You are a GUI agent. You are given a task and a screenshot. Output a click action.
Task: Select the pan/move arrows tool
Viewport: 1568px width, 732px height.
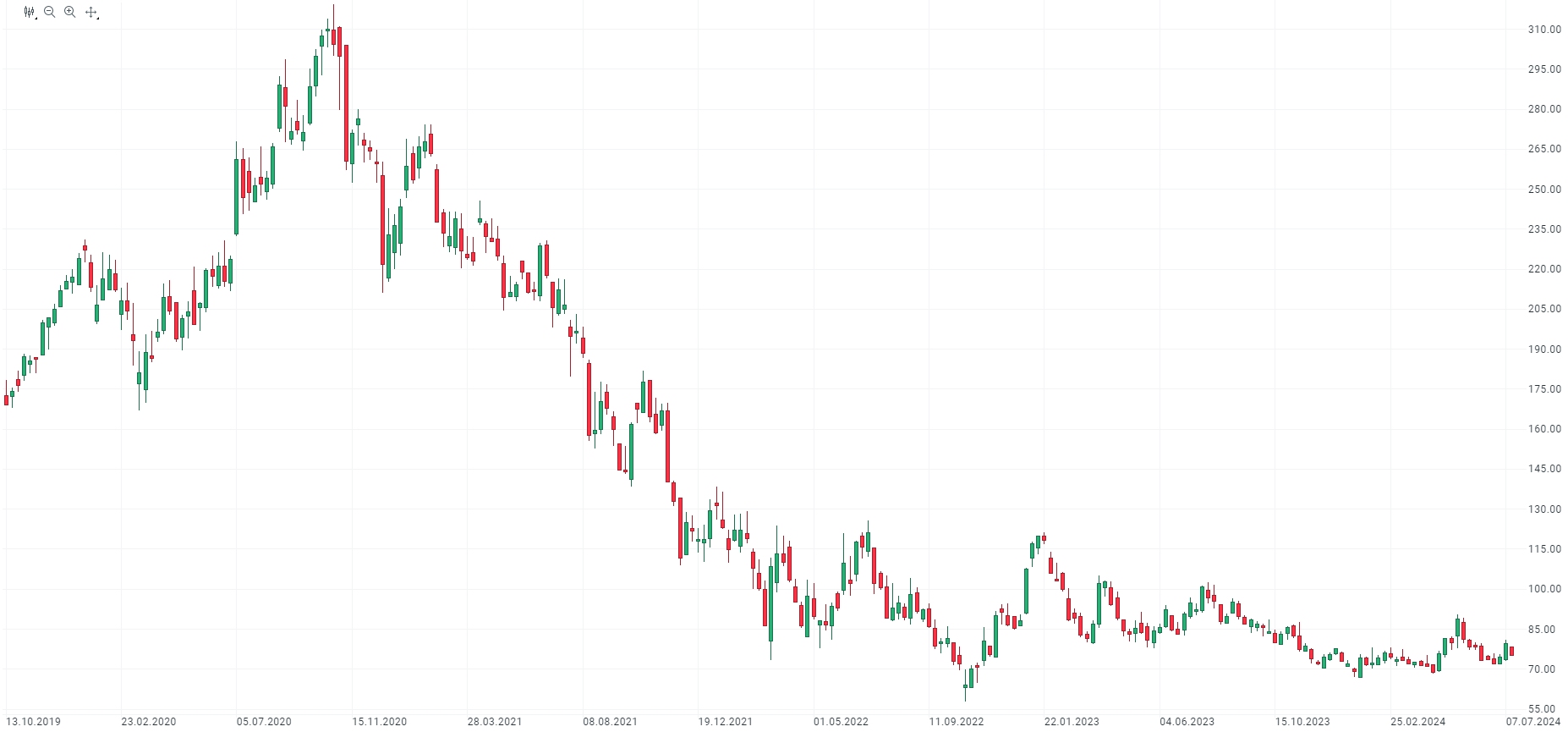91,13
